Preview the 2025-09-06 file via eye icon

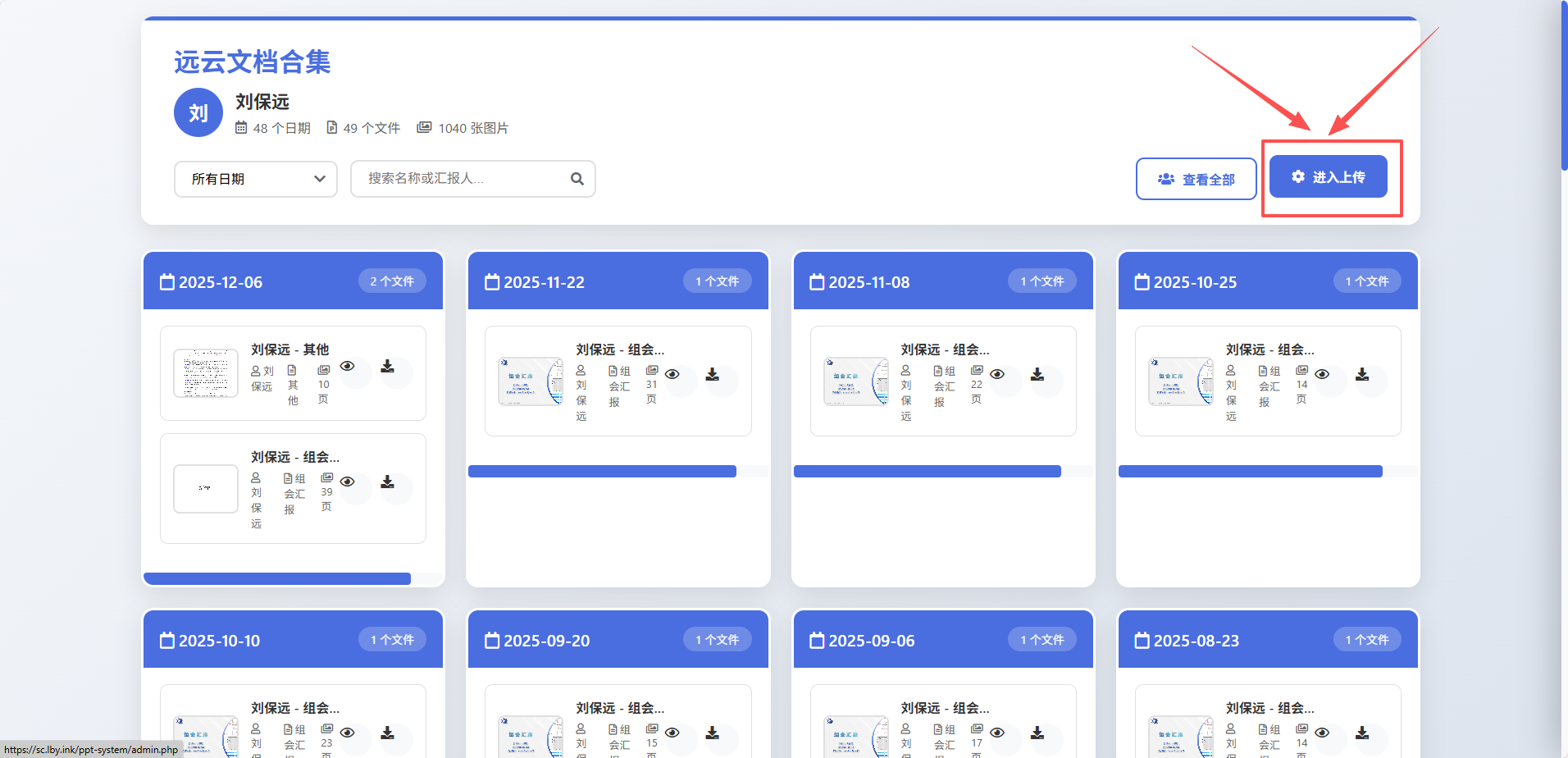tap(997, 733)
